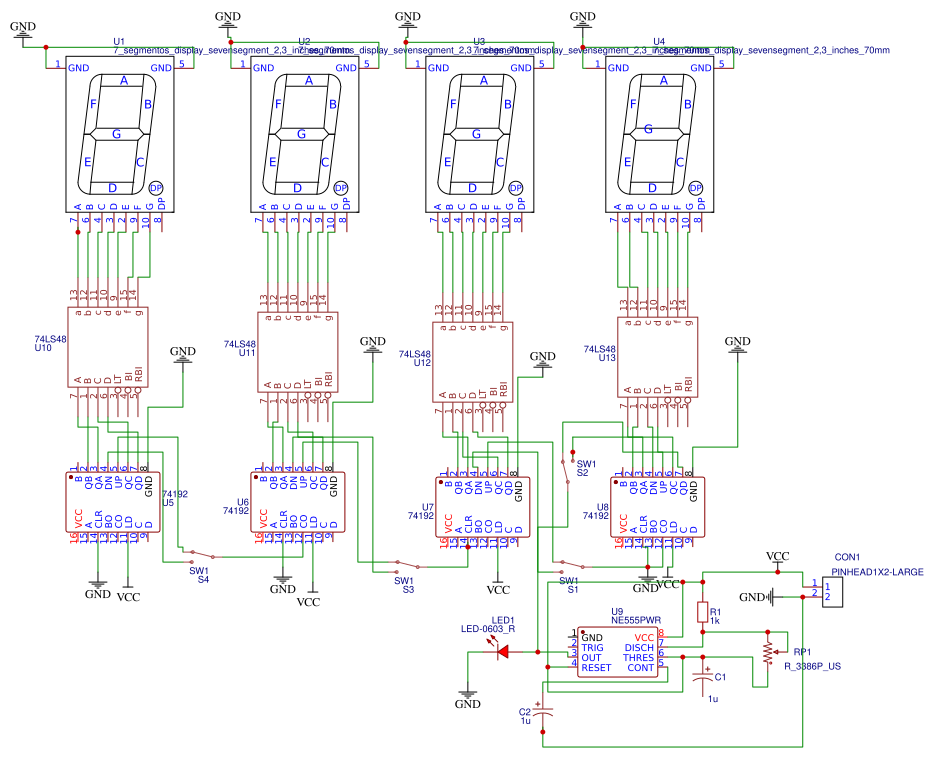The height and width of the screenshot is (757, 934).
Task: Pick the U4 seven-segment display symbol
Action: 659,135
